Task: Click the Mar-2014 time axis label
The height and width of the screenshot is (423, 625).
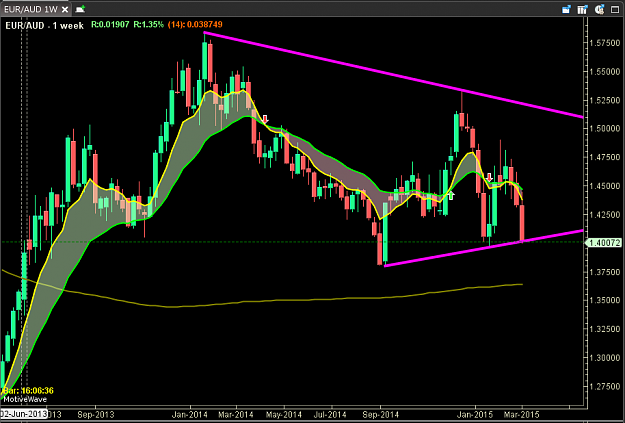Action: pos(236,415)
